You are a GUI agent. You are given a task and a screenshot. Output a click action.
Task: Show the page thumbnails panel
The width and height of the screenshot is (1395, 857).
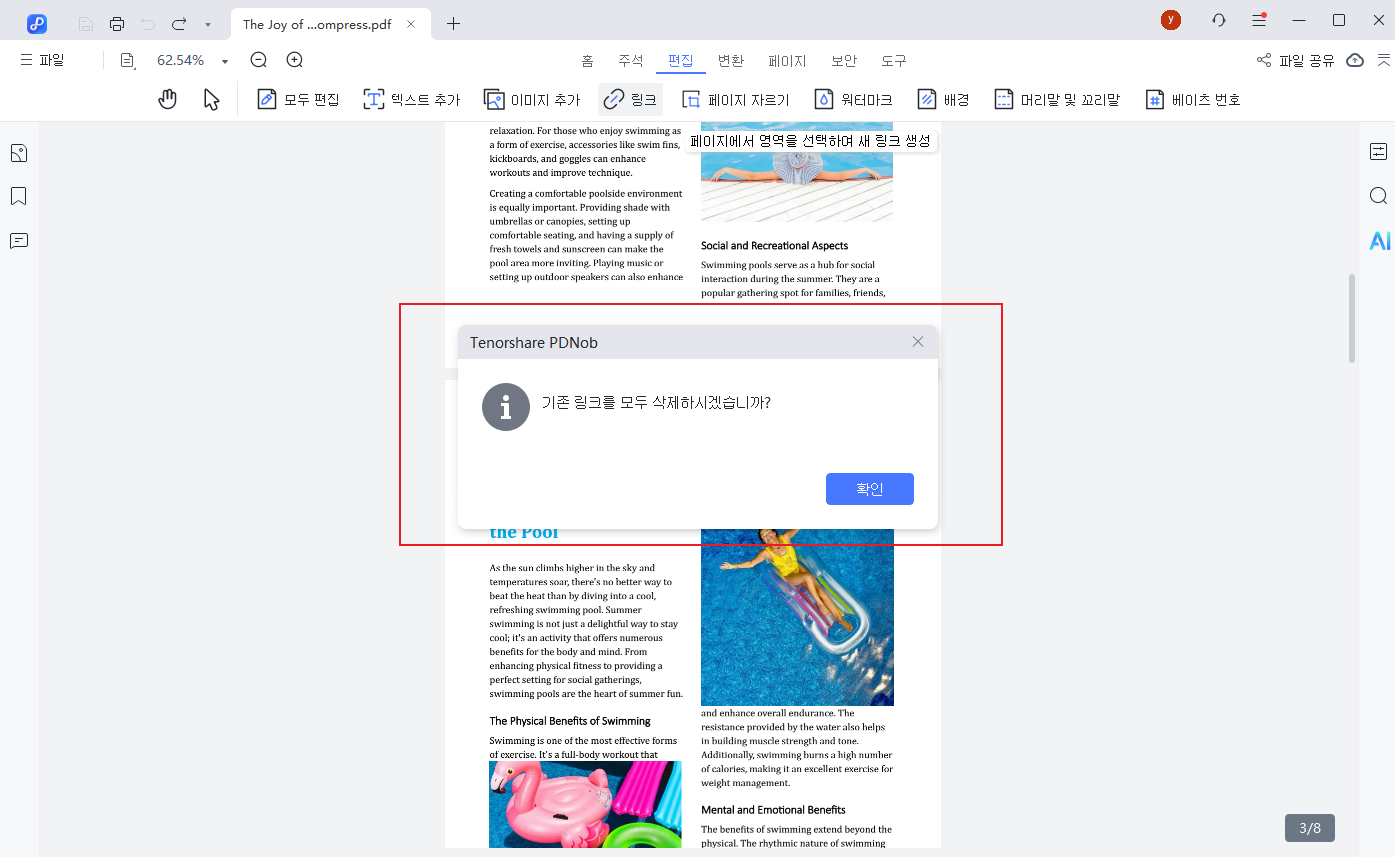click(x=18, y=152)
